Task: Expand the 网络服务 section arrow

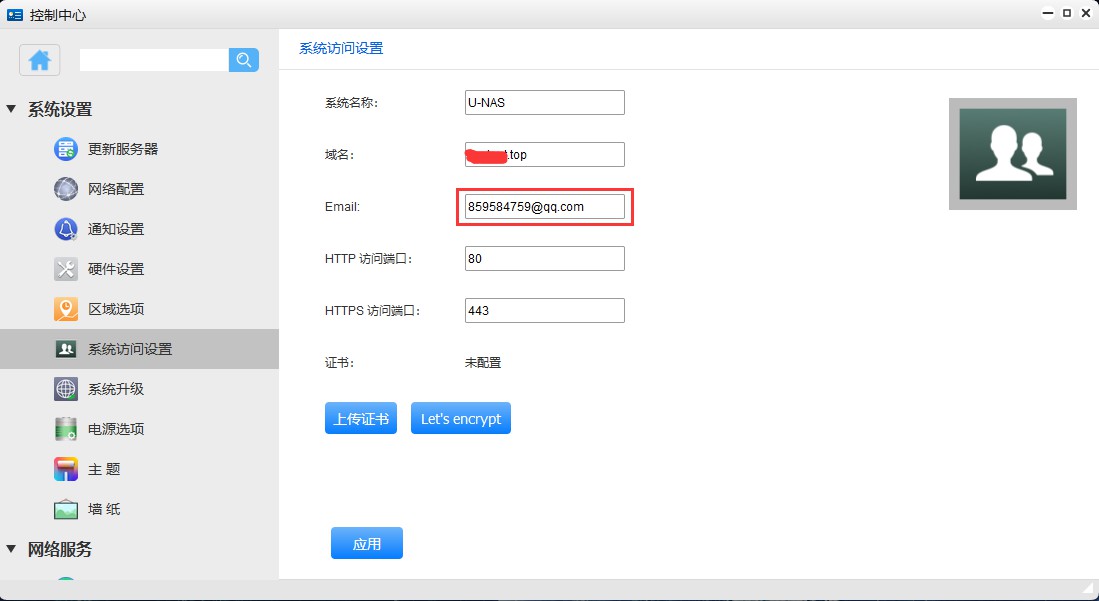Action: tap(11, 549)
